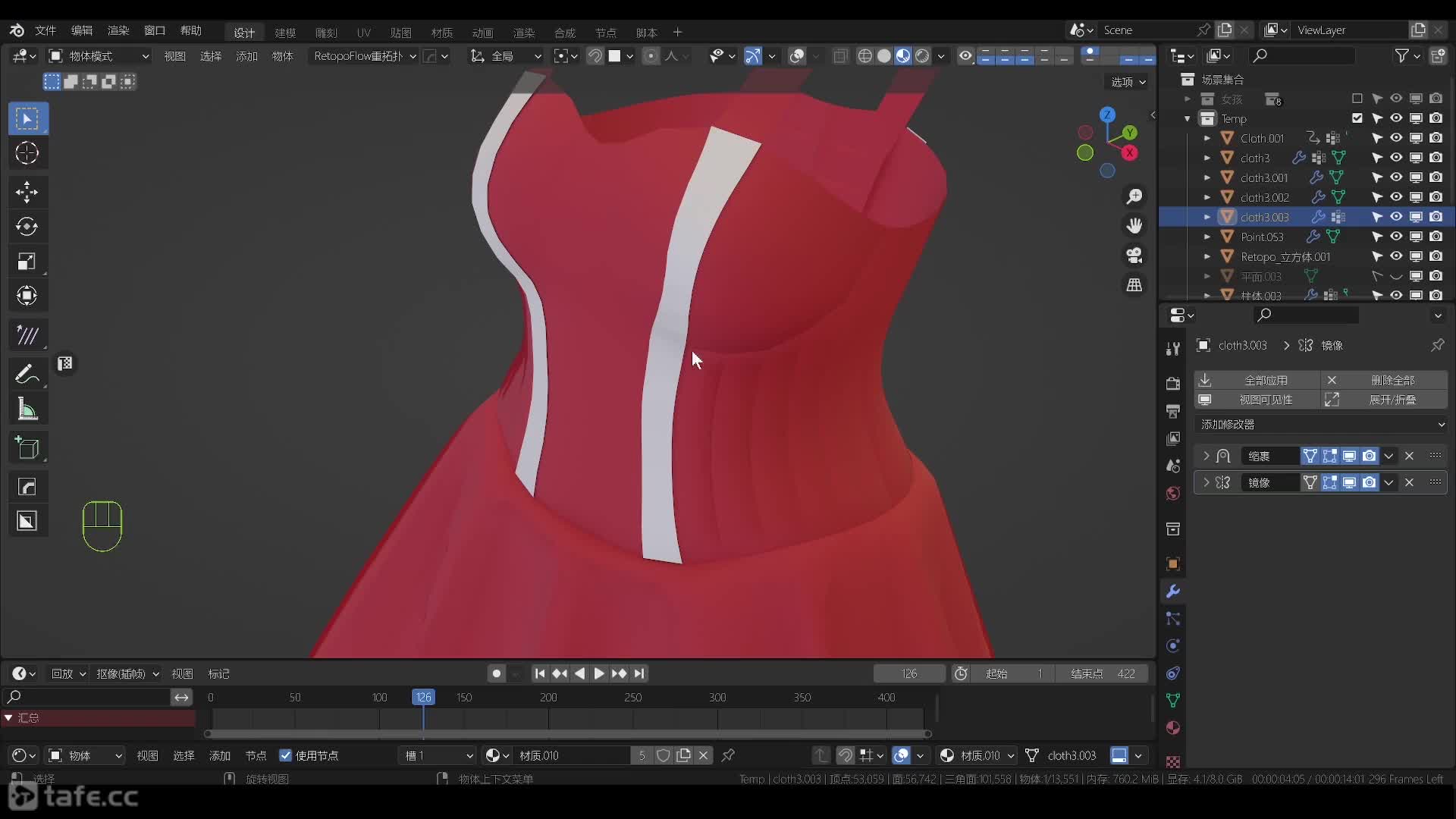Open the Physics properties tab
Viewport: 1456px width, 819px height.
[1173, 646]
